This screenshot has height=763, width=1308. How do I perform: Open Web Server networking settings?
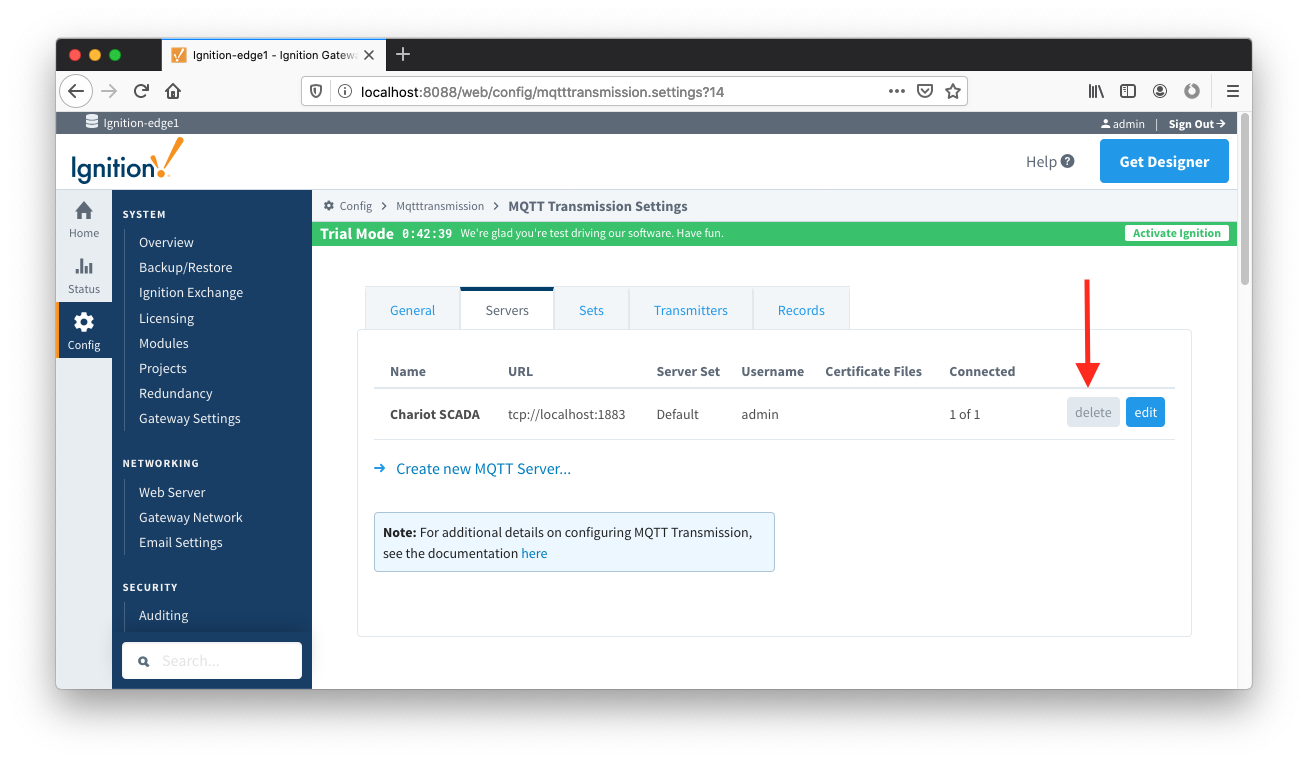[x=172, y=492]
